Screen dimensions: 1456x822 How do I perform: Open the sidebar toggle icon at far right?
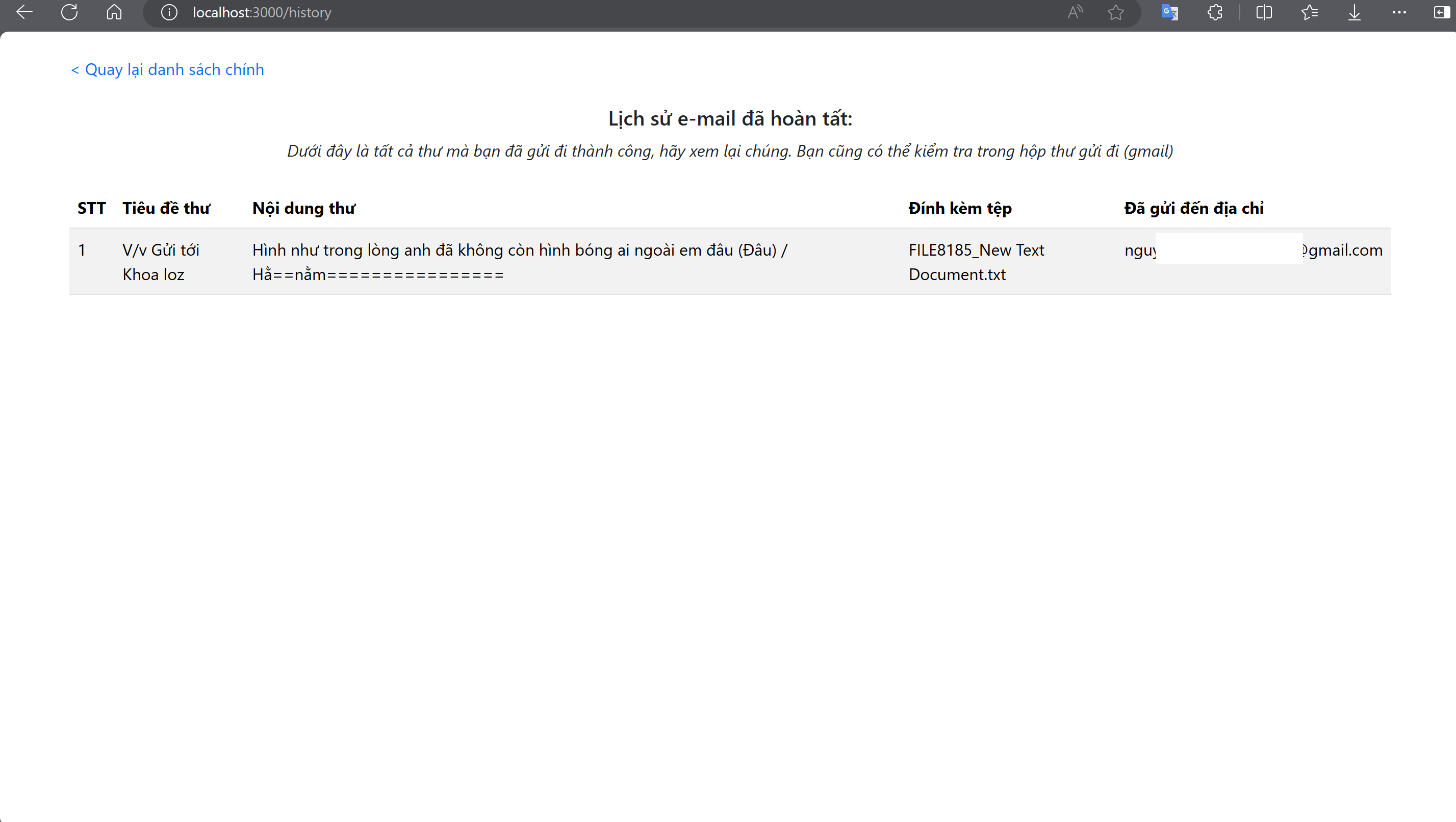[x=1441, y=12]
